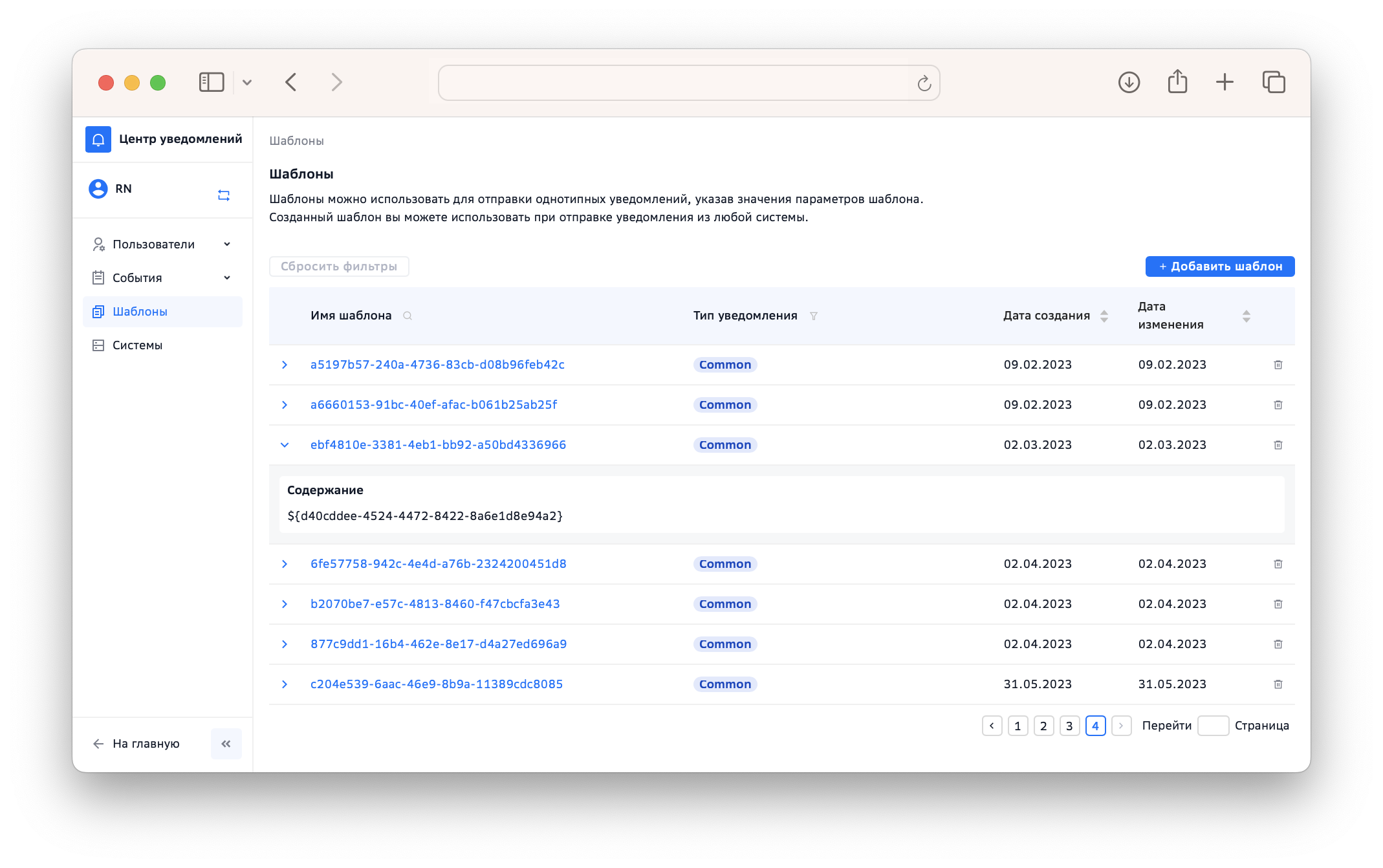Click content text ${d40cddee-4524-4472-8422-8a6e1d8e94a2}
Viewport: 1383px width, 868px height.
(425, 516)
